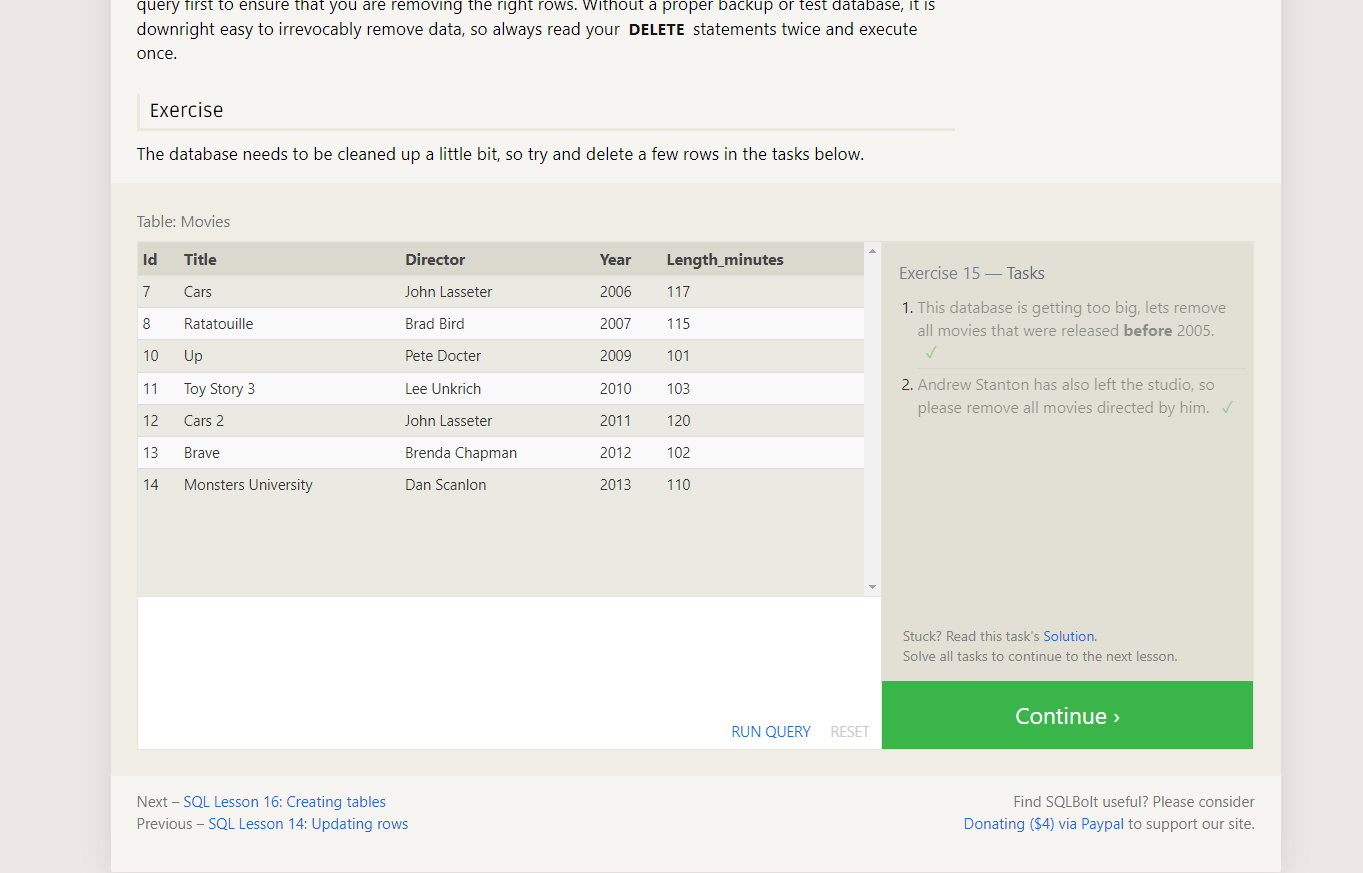Image resolution: width=1363 pixels, height=873 pixels.
Task: Click the checkmark next to task 1
Action: 931,352
